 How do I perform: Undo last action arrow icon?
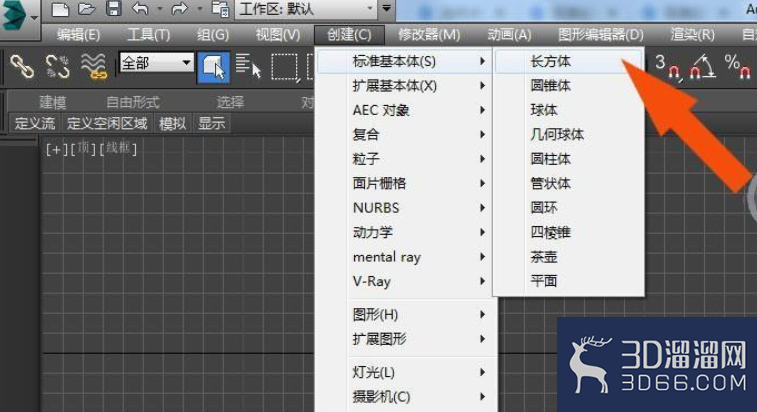[x=140, y=9]
